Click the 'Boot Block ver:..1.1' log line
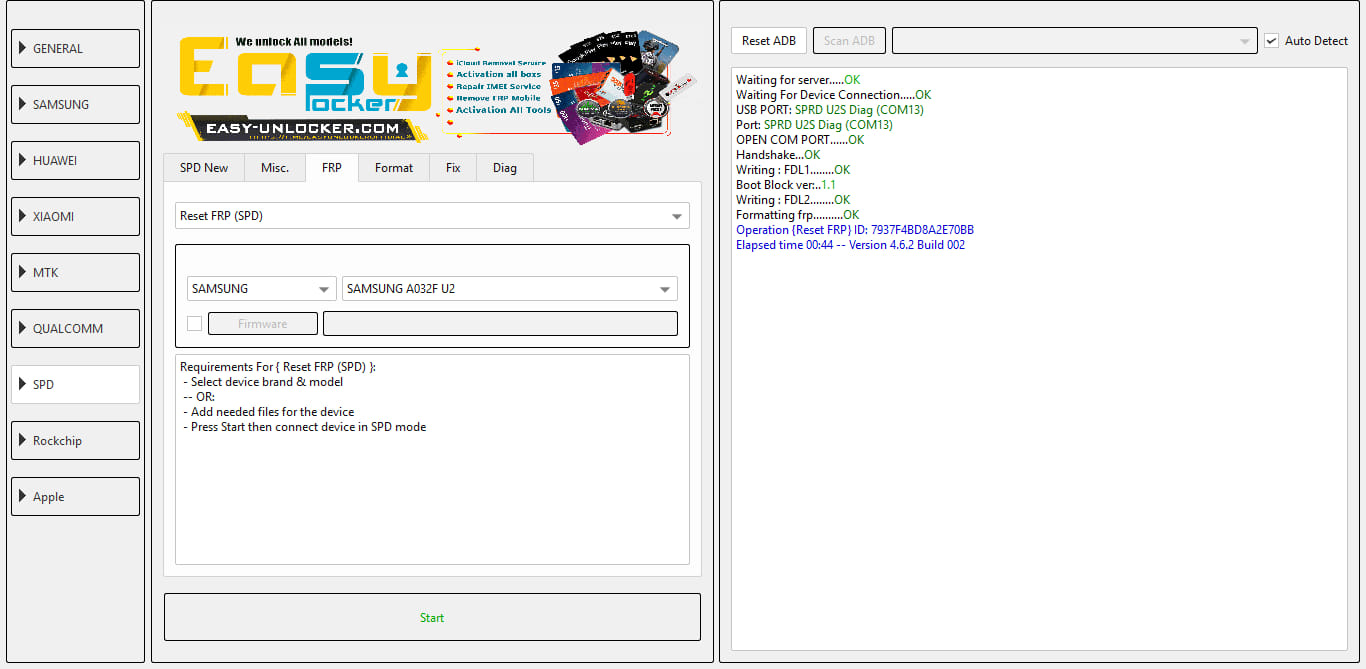This screenshot has height=669, width=1366. [786, 185]
